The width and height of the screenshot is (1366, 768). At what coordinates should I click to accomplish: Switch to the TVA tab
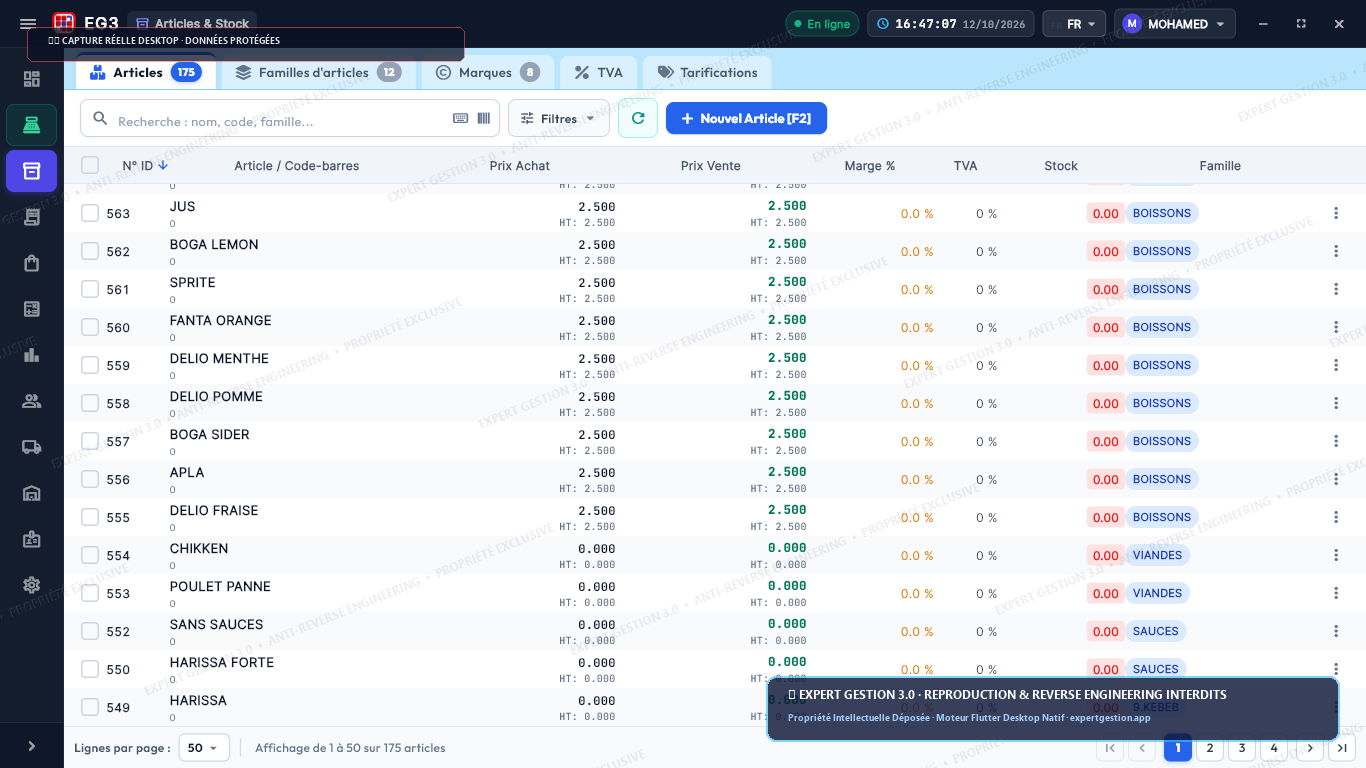click(599, 73)
